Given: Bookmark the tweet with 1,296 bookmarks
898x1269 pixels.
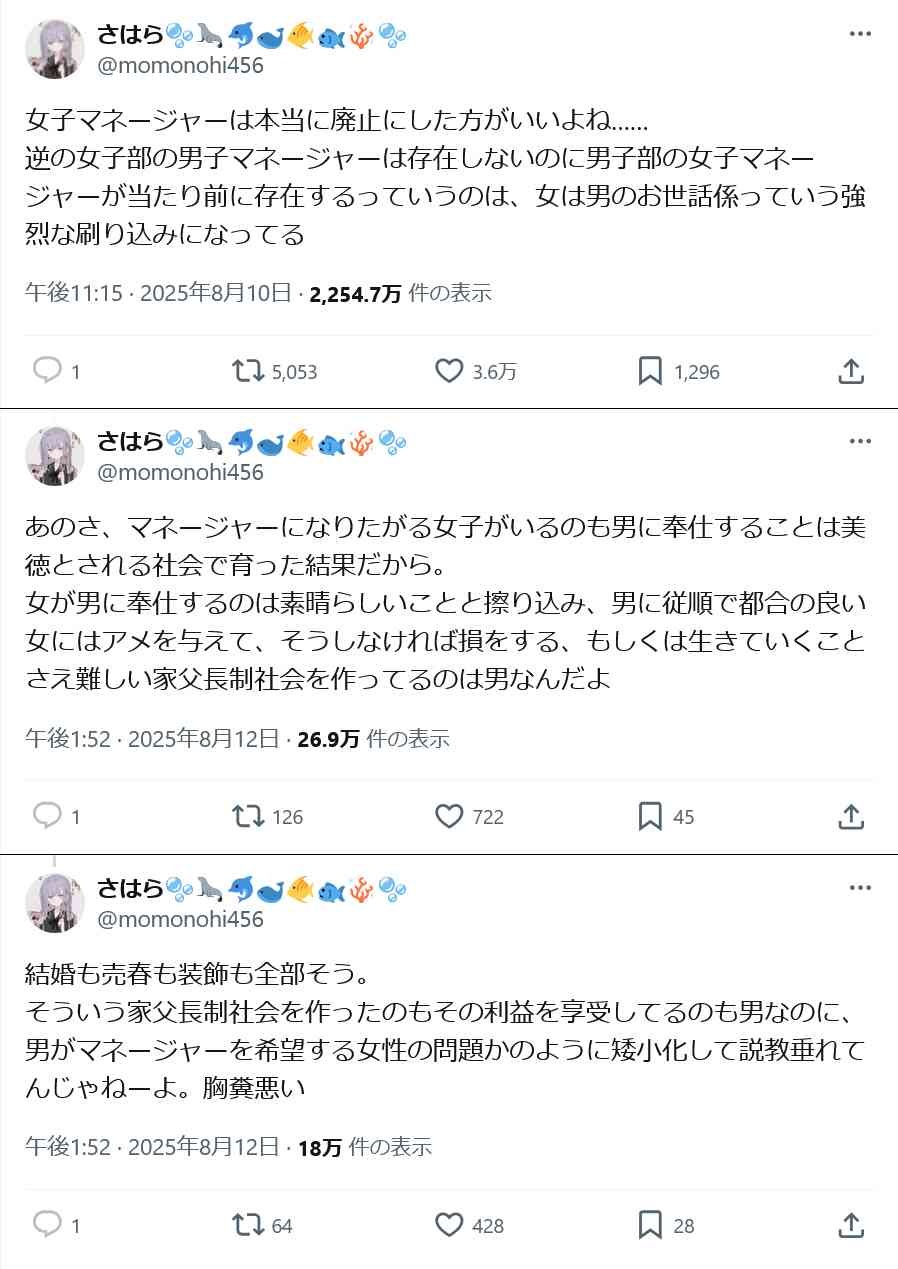Looking at the screenshot, I should coord(650,371).
